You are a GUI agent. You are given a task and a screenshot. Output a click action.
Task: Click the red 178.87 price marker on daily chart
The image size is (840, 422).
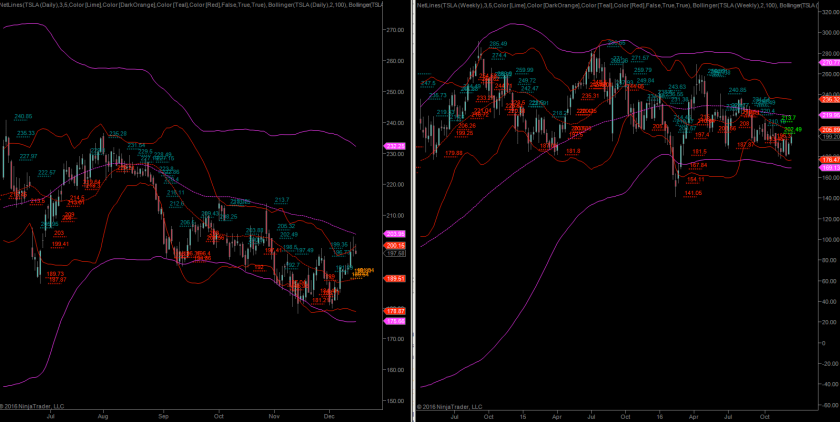[x=395, y=311]
